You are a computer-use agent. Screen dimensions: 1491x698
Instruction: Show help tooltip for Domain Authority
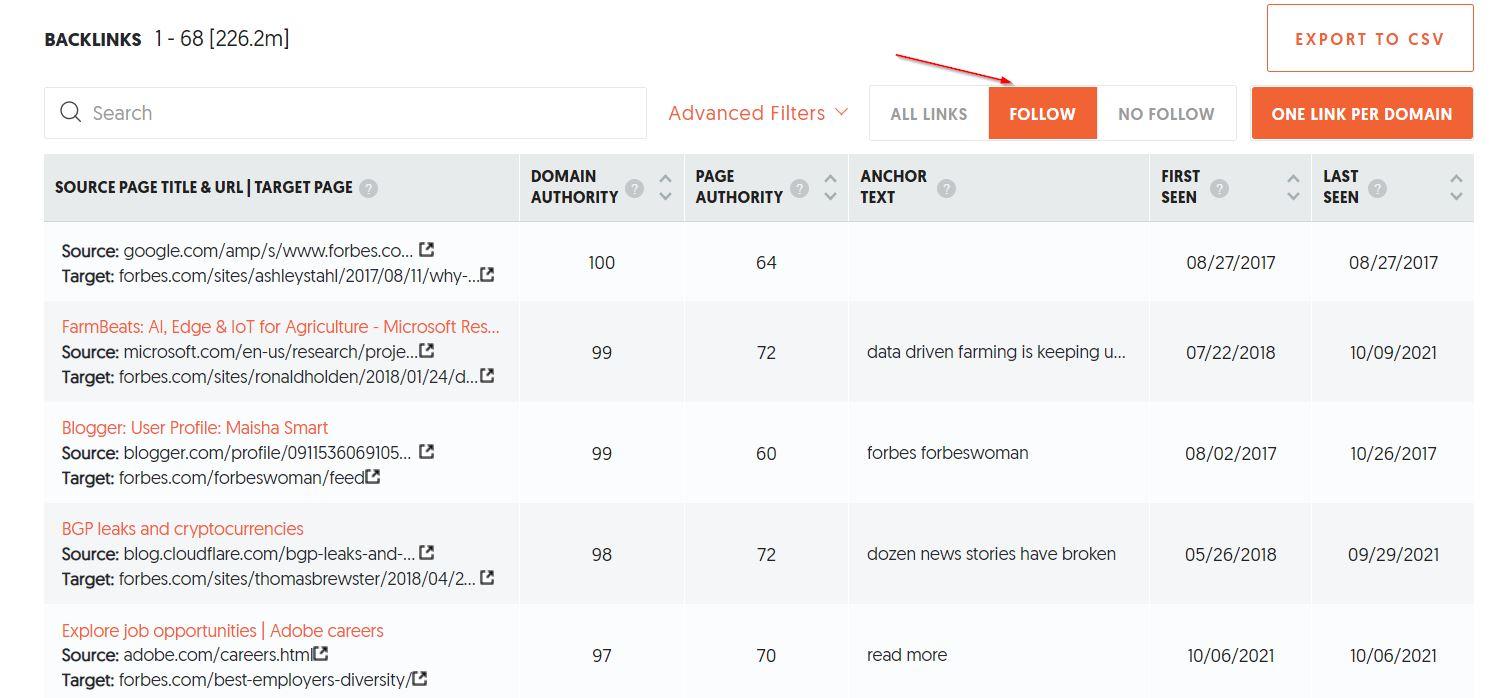(634, 188)
